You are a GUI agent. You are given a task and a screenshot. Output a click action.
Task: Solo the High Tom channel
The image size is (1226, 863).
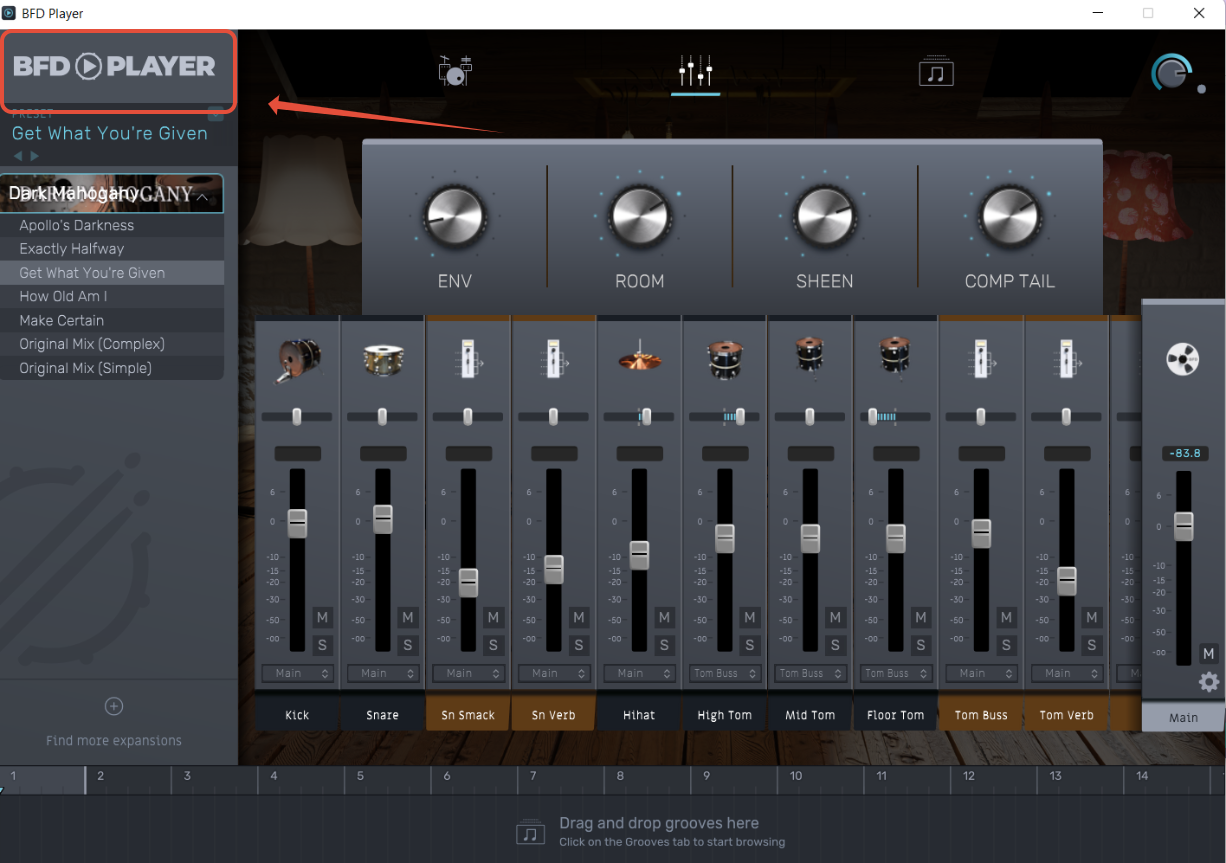tap(750, 645)
